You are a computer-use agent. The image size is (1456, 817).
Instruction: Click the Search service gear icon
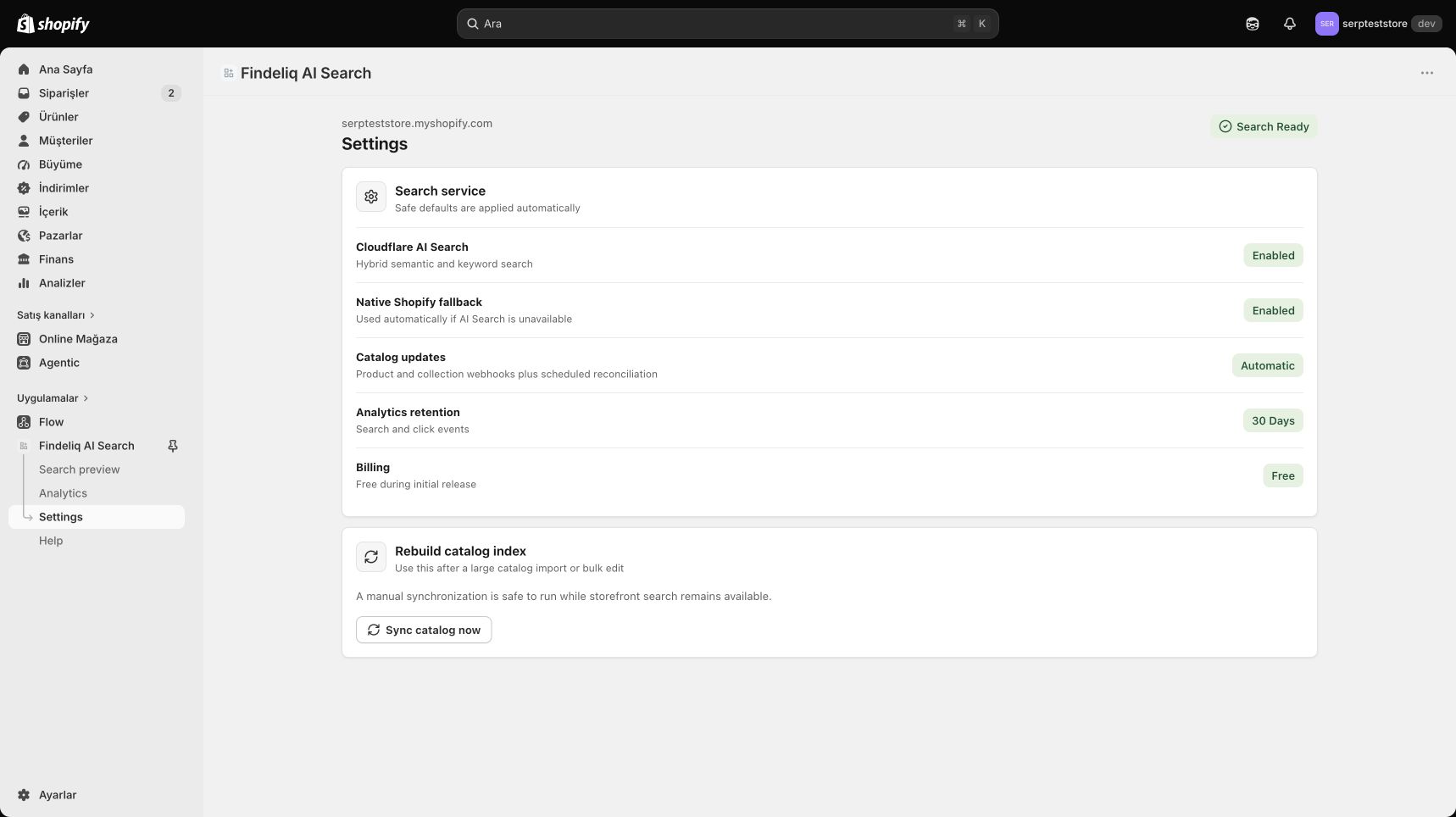click(371, 197)
